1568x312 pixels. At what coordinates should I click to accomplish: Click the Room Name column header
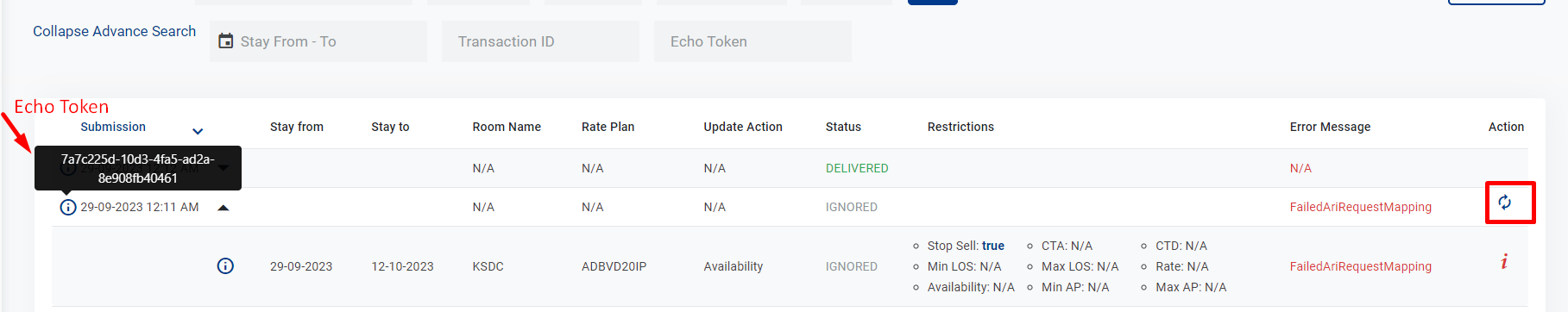(507, 127)
